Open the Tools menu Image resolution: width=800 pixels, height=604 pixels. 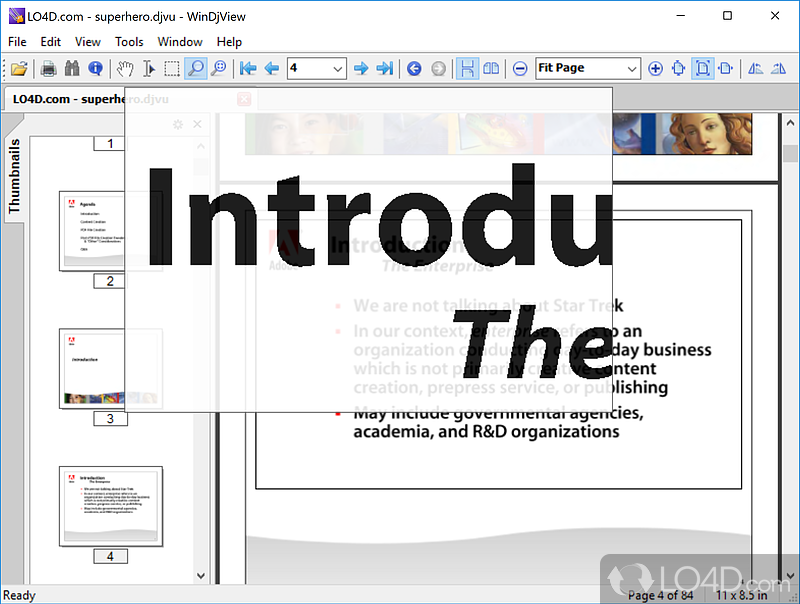tap(129, 42)
